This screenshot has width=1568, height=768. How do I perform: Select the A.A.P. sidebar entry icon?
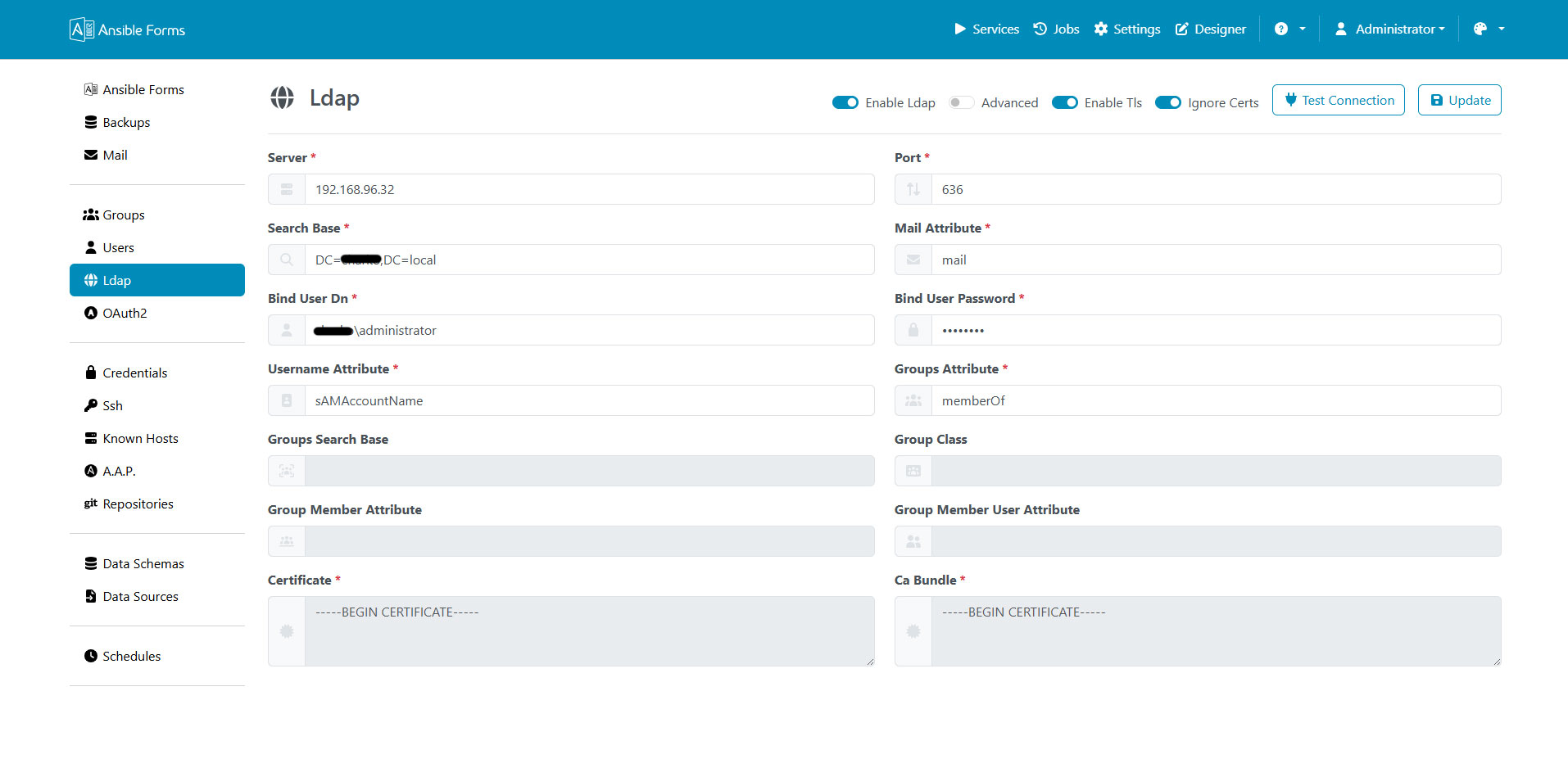pyautogui.click(x=90, y=471)
